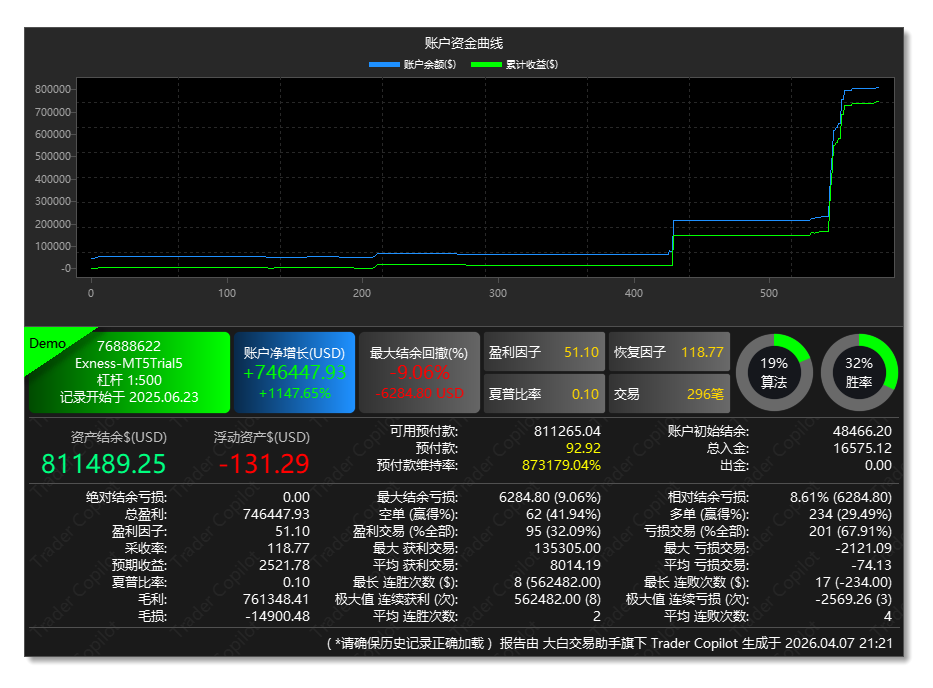Click the 19% 算法 donut gauge
933x688 pixels.
(774, 372)
